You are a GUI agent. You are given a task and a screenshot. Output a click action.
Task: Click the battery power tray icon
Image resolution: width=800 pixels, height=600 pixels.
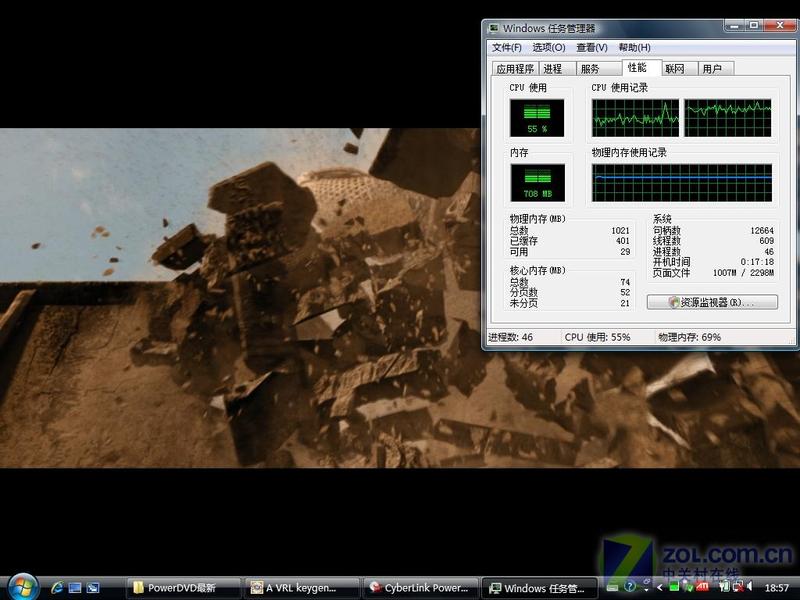point(724,586)
